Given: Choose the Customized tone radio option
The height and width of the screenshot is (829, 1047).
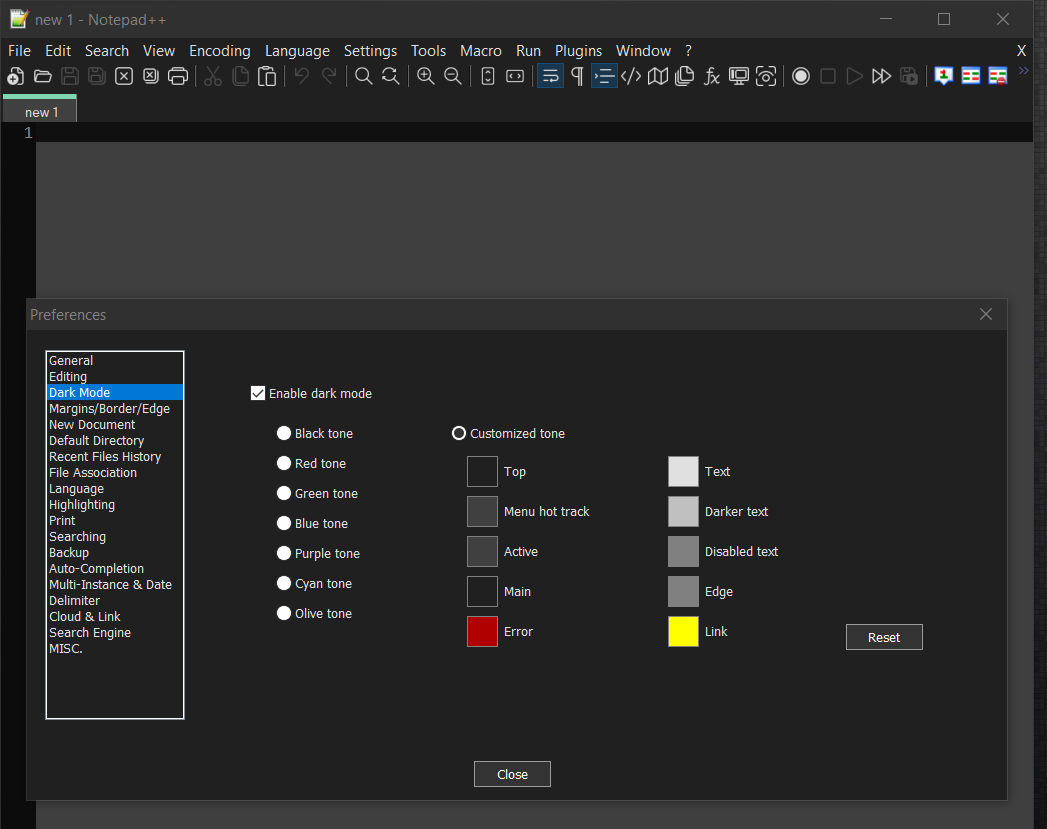Looking at the screenshot, I should coord(459,434).
